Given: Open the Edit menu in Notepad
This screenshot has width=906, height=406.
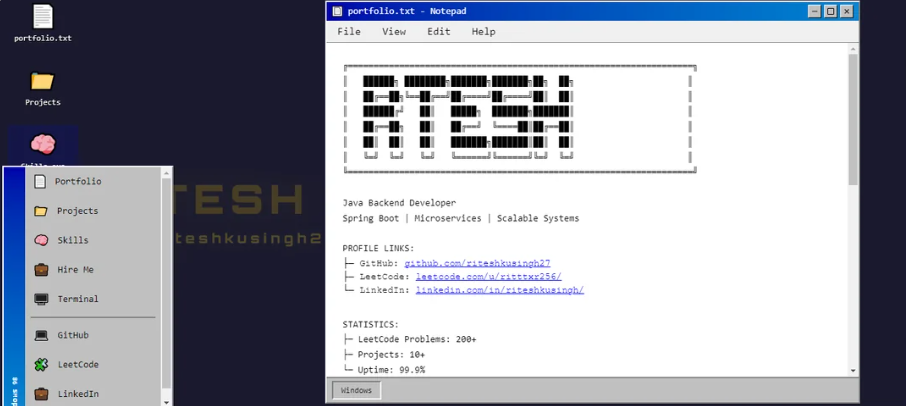Looking at the screenshot, I should click(439, 32).
